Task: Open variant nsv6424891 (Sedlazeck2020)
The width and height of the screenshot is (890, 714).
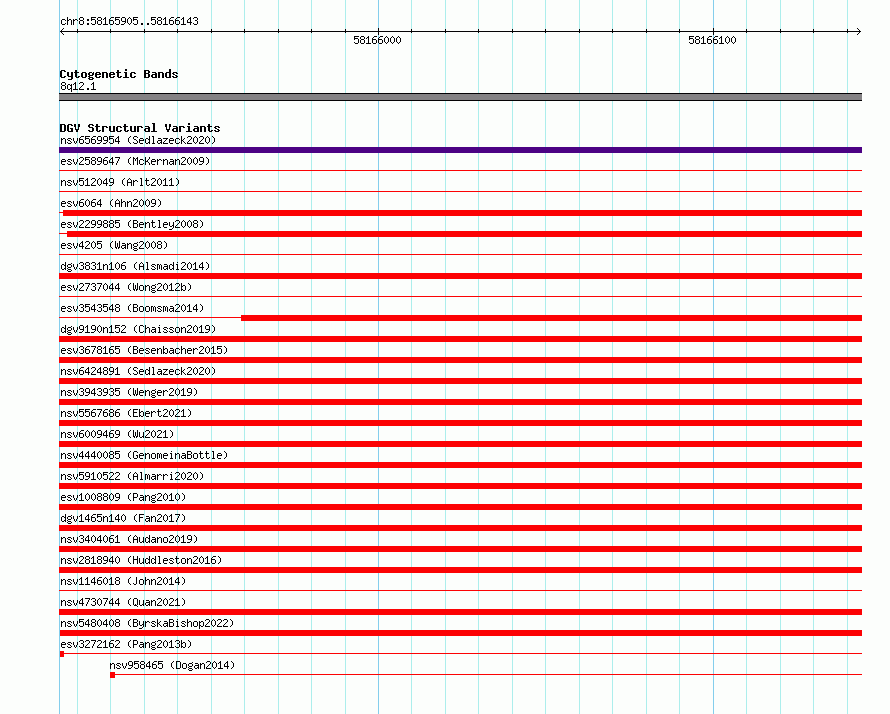Action: (138, 371)
